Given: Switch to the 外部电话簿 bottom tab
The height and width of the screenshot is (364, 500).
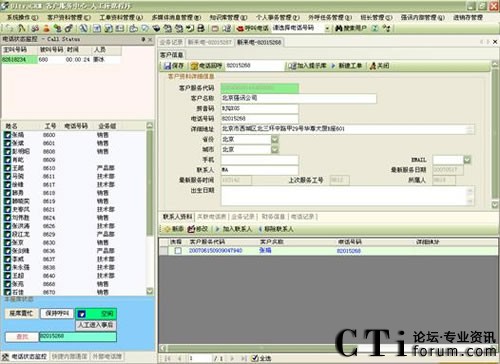Looking at the screenshot, I should pyautogui.click(x=106, y=356).
